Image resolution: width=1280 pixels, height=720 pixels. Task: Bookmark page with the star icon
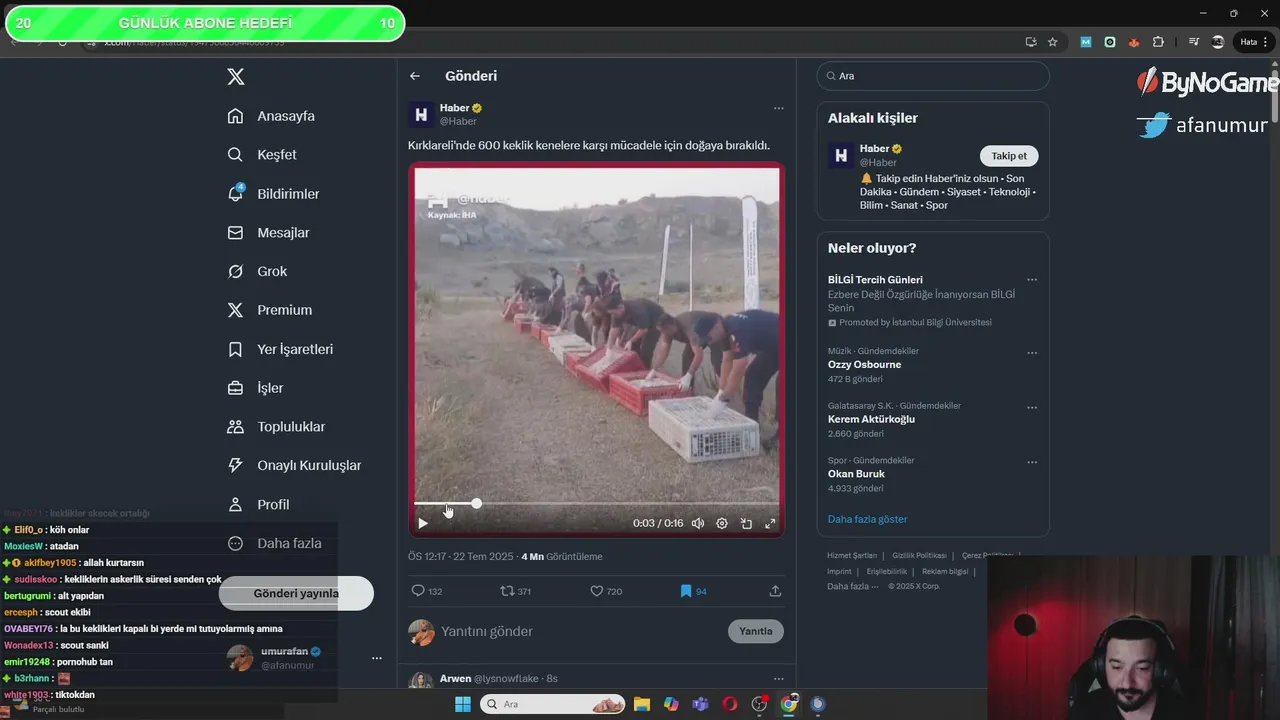coord(1052,42)
